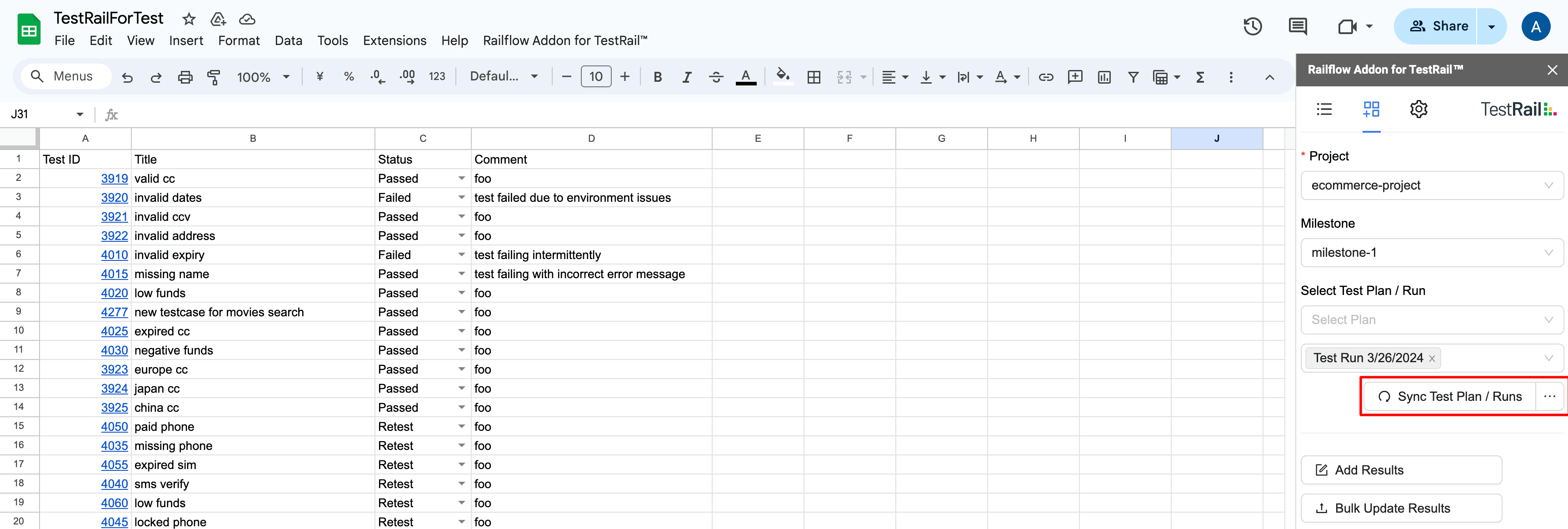1568x529 pixels.
Task: Open the text color picker
Action: click(x=746, y=77)
